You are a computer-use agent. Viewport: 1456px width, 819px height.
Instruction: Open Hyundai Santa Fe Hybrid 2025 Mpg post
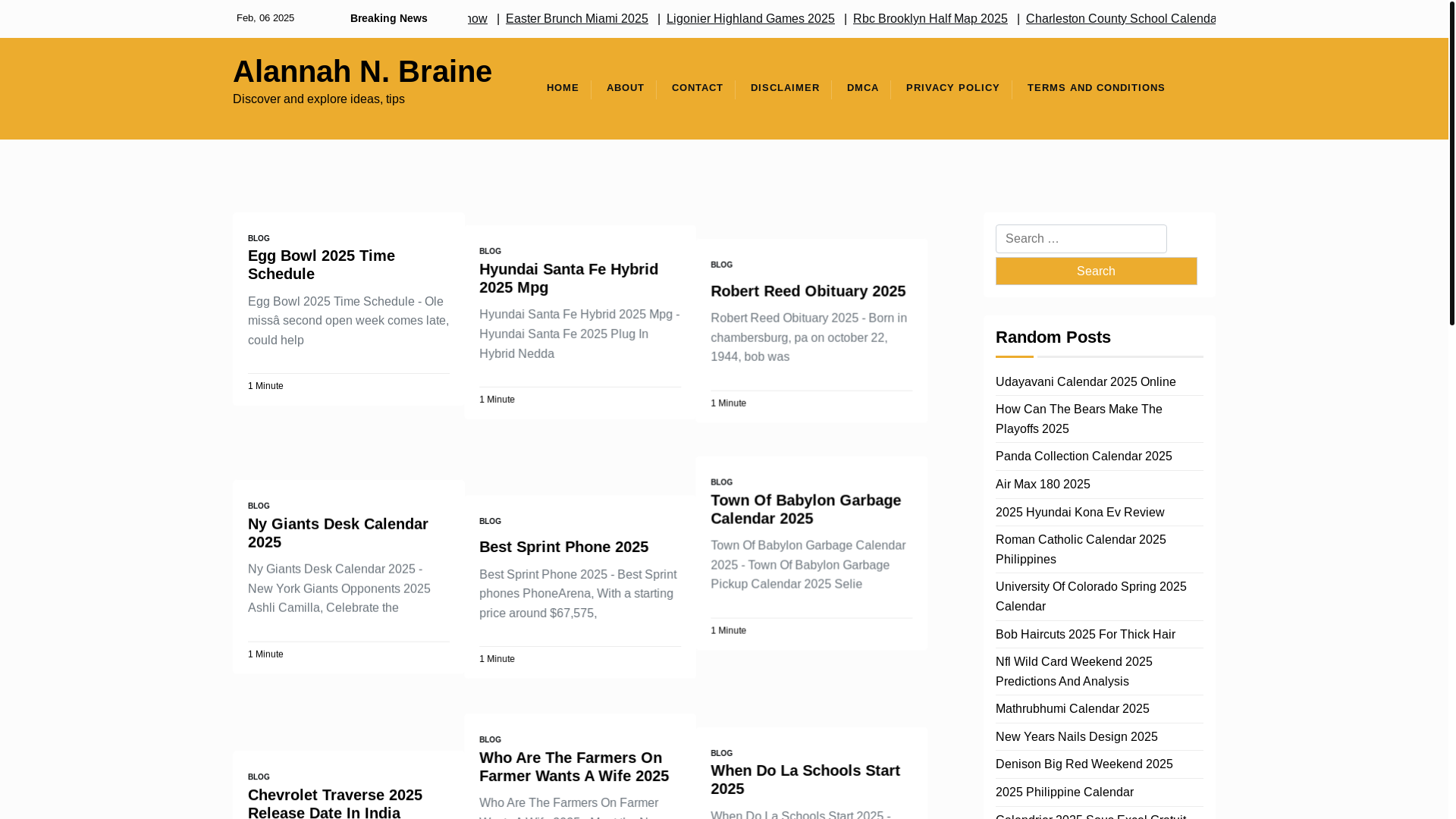coord(568,278)
